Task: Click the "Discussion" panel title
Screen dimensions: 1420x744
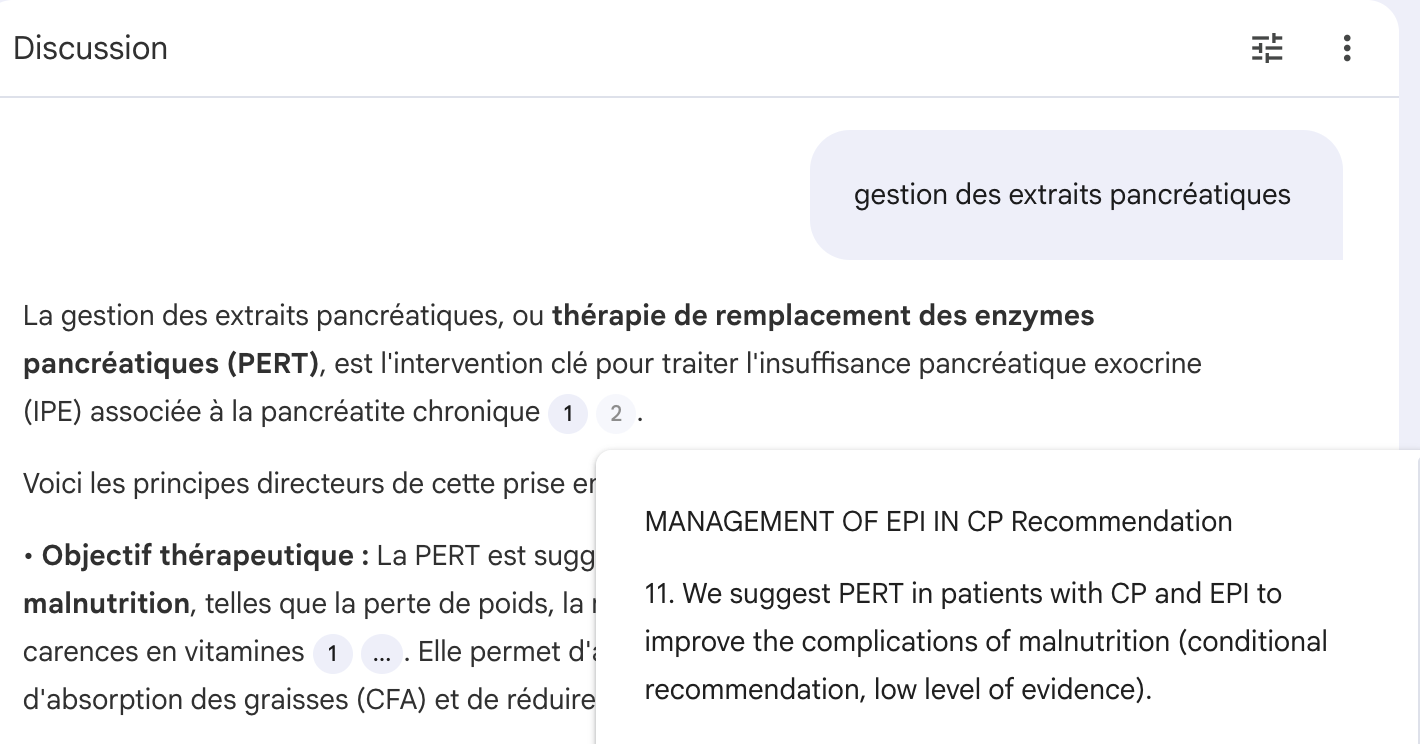Action: click(90, 48)
